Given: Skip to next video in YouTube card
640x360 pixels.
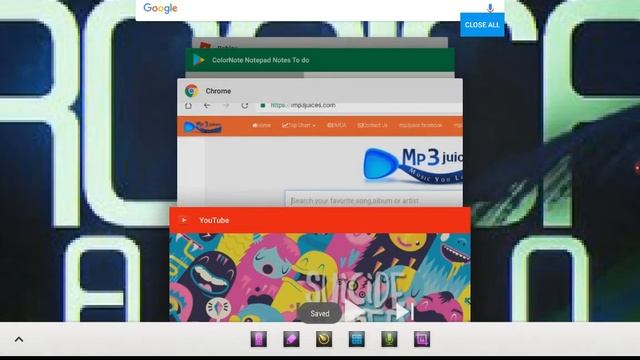Looking at the screenshot, I should pyautogui.click(x=404, y=312).
